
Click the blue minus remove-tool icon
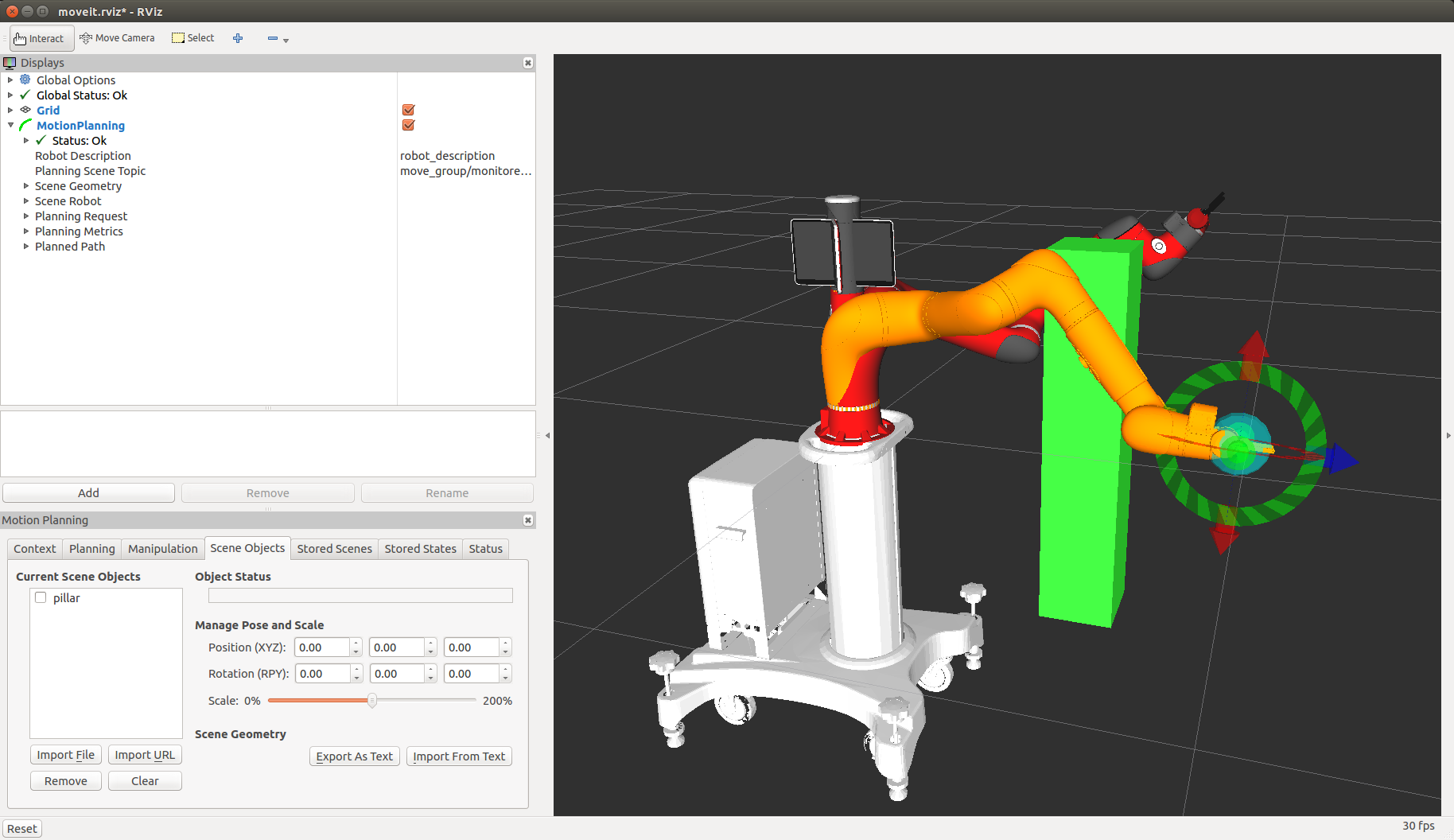click(273, 38)
